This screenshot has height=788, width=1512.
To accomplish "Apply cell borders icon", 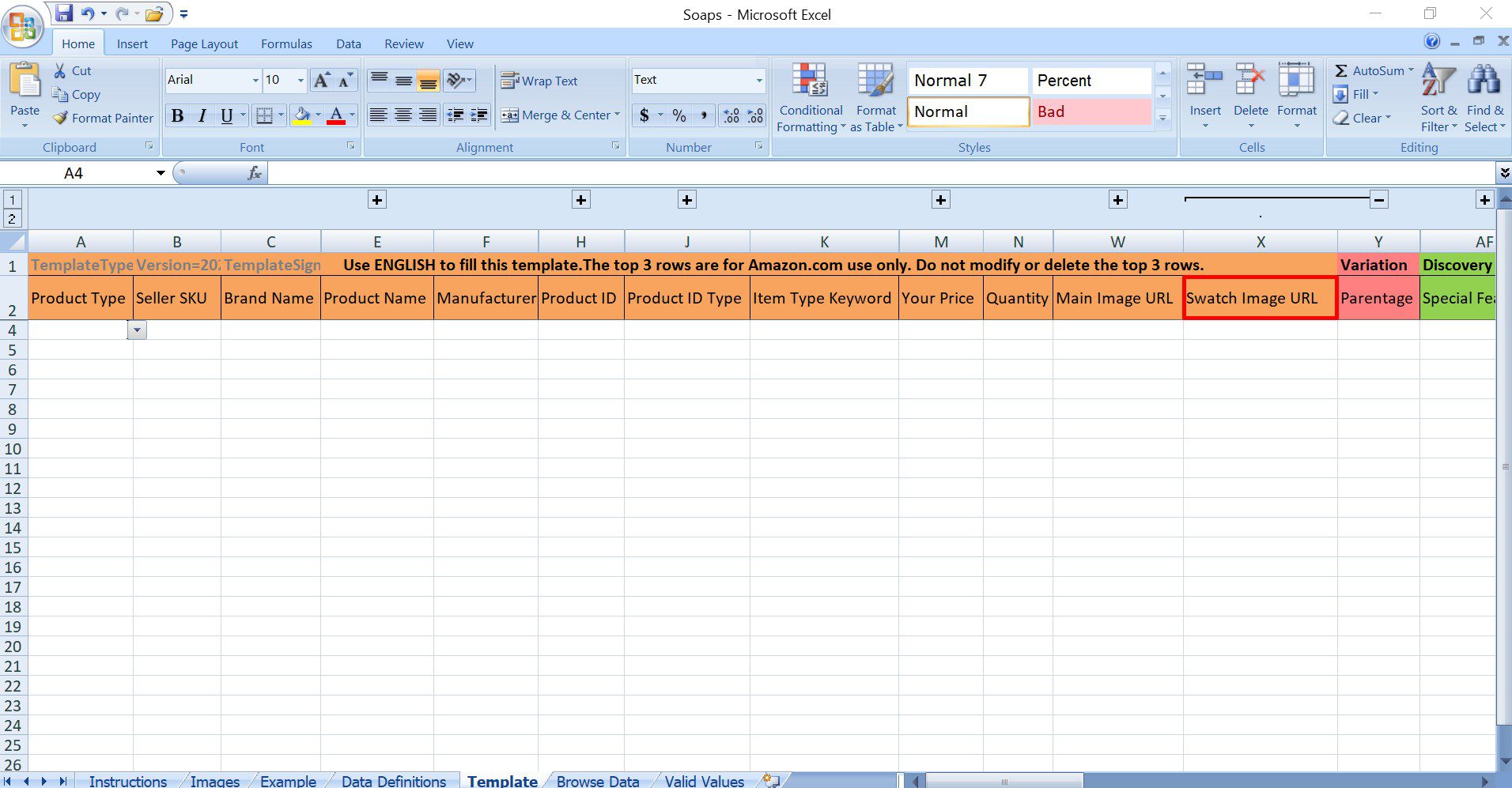I will click(x=264, y=115).
